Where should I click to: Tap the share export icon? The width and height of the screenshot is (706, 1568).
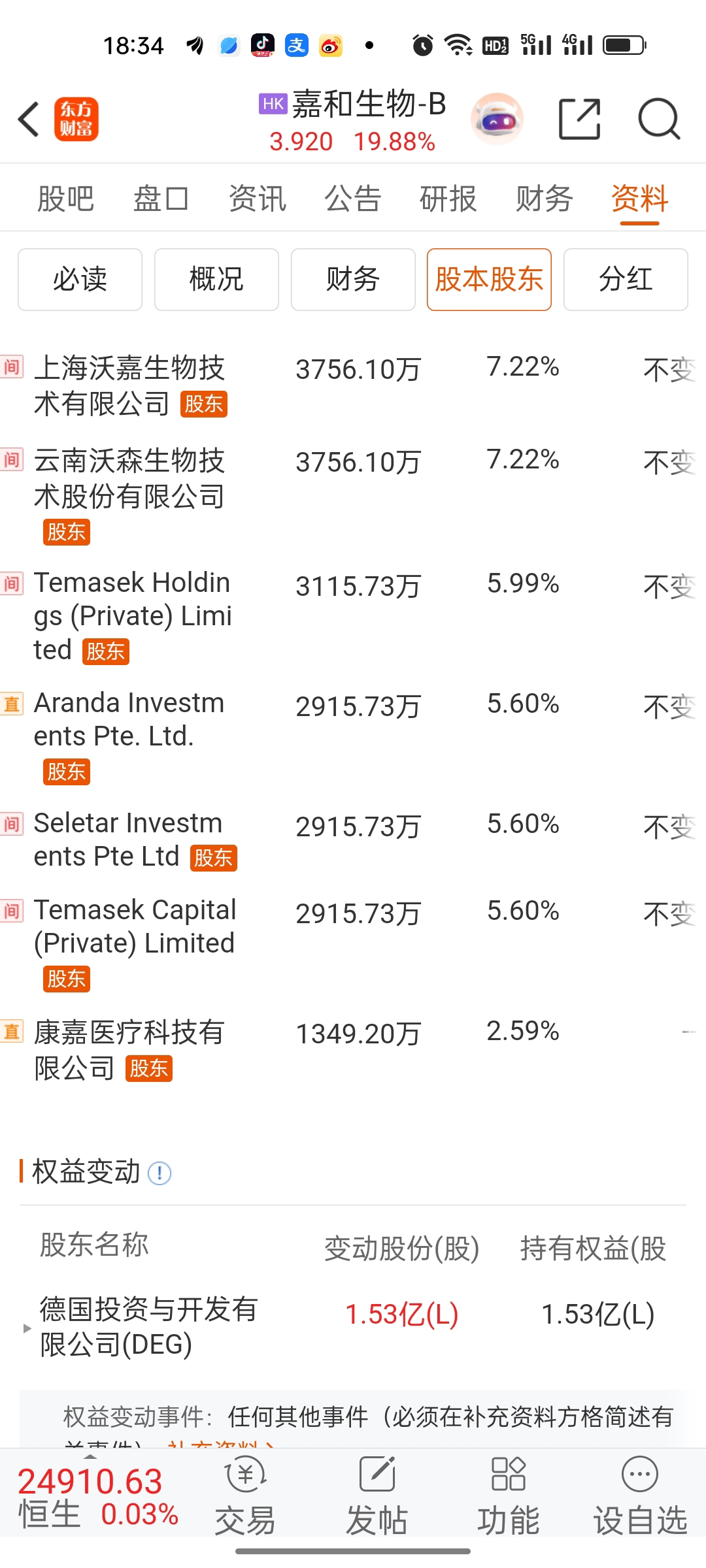click(x=580, y=119)
